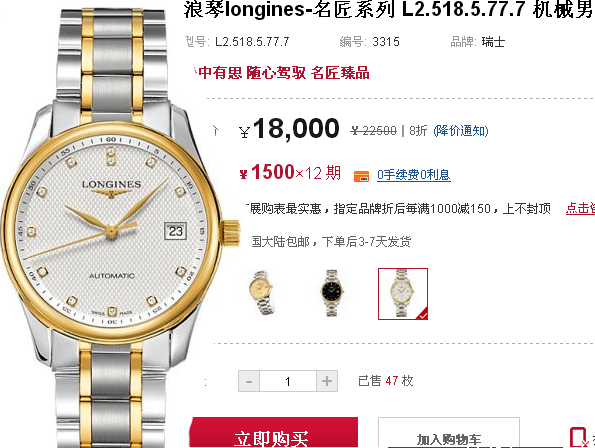The height and width of the screenshot is (448, 595).
Task: Click the ¥1500×12期 installment price text
Action: (x=290, y=173)
